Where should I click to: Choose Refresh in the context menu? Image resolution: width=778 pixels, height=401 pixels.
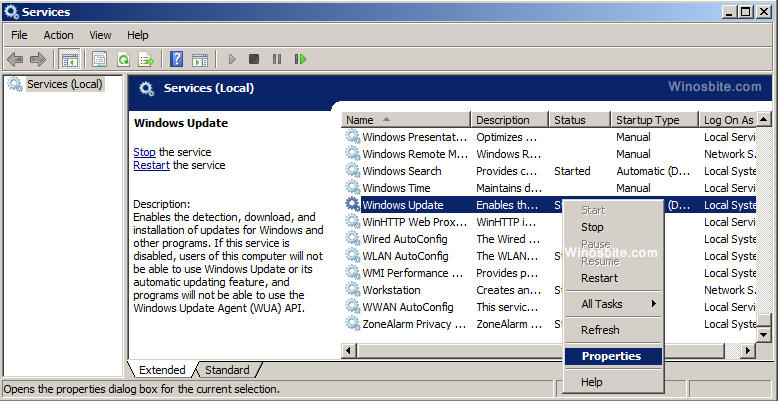[614, 330]
